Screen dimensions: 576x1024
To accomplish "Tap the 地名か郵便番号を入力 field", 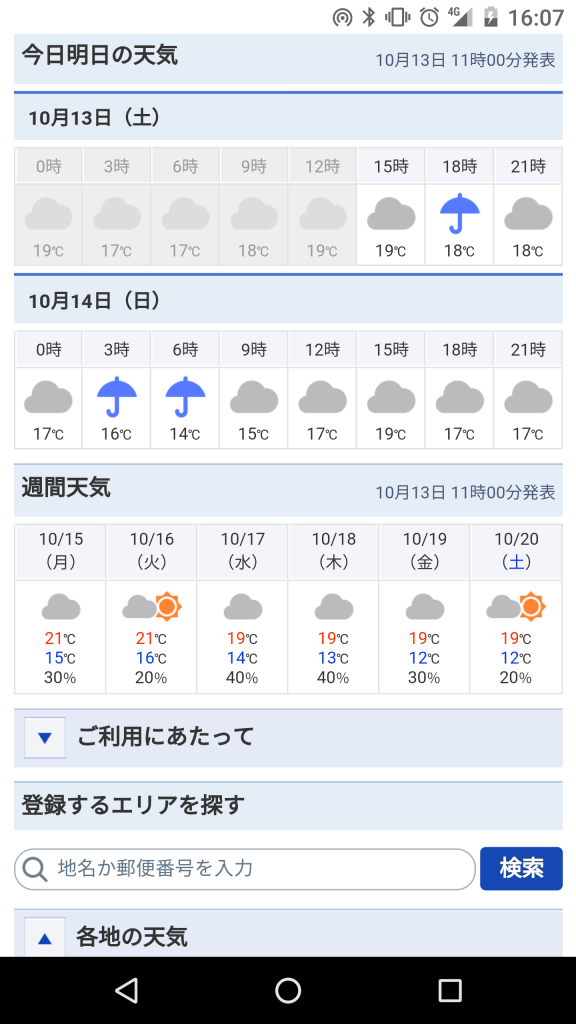I will 245,869.
